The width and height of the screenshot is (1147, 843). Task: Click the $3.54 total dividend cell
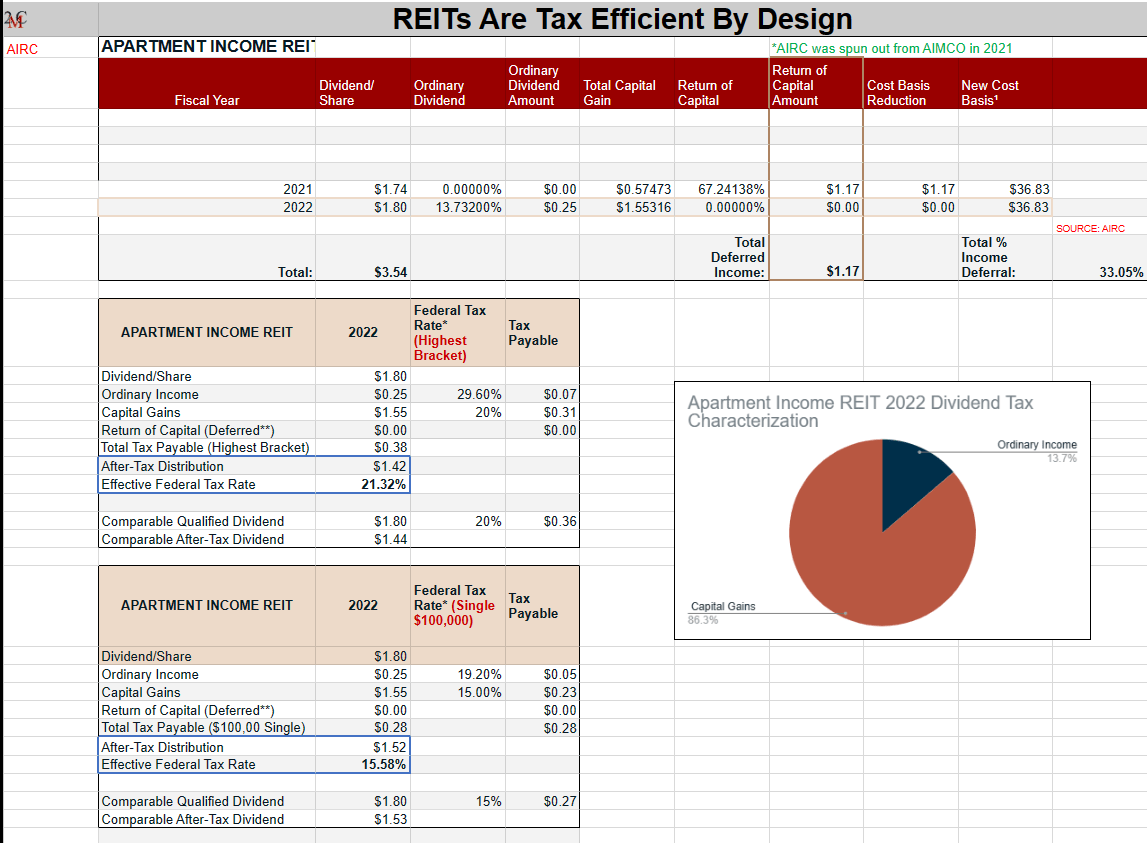[x=389, y=272]
